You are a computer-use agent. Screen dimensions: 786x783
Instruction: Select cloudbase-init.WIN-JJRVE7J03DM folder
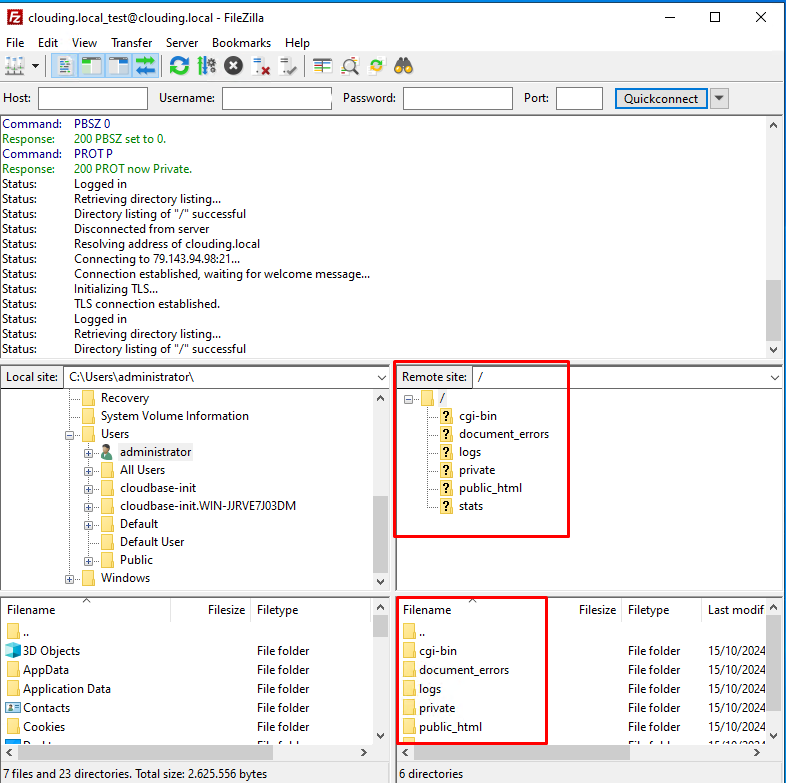coord(208,506)
